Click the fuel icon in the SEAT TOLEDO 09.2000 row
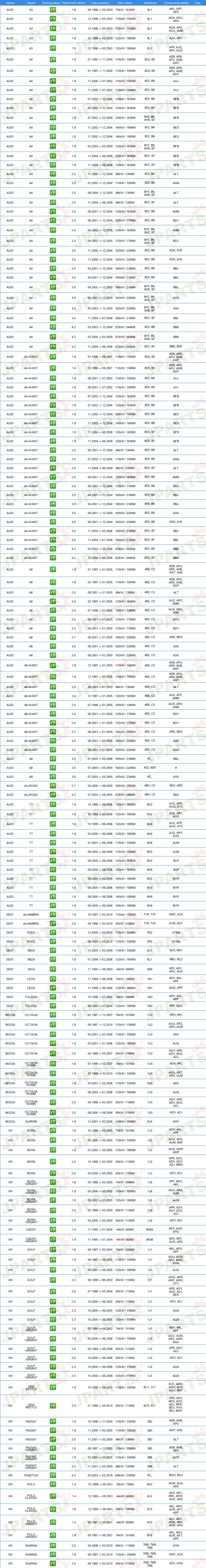206x1568 pixels. click(x=53, y=1006)
